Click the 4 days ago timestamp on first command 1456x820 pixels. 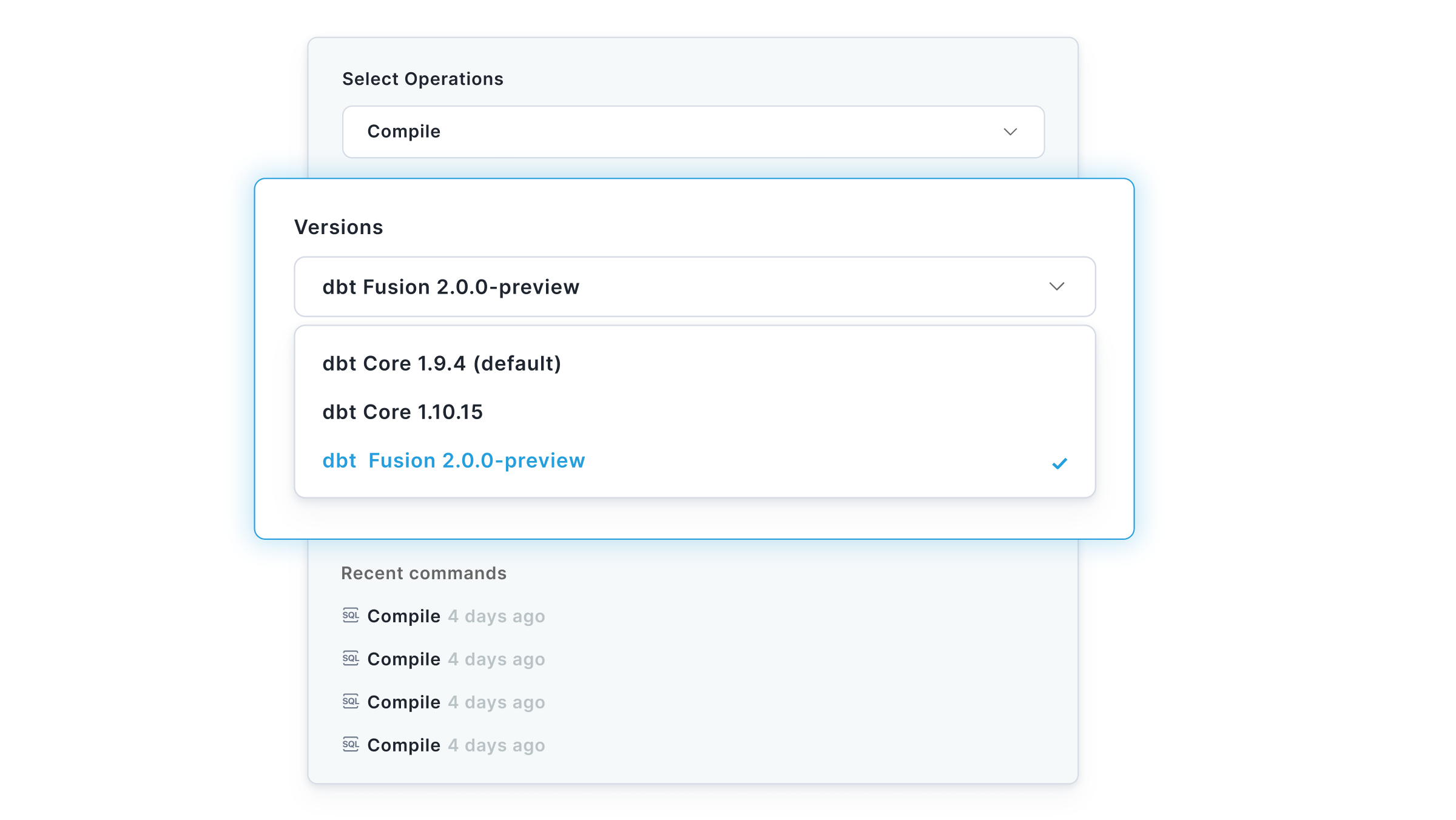[x=496, y=616]
